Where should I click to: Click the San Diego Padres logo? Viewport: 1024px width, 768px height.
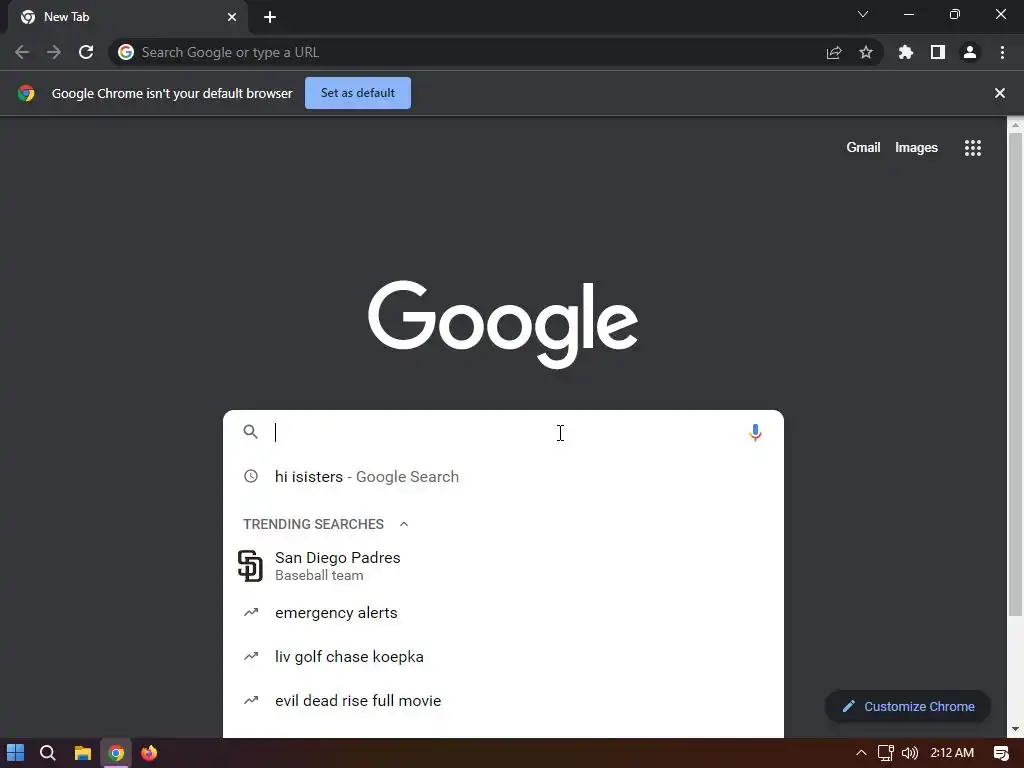250,566
